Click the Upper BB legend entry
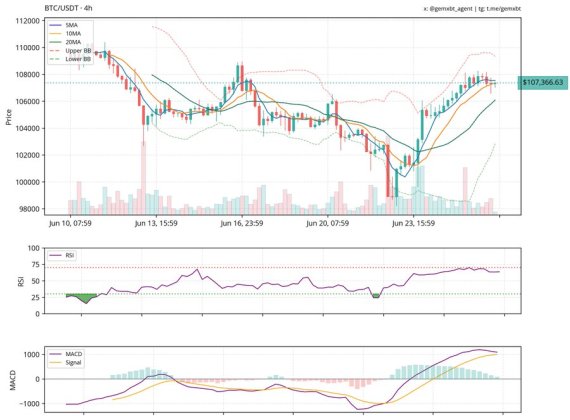 (x=70, y=51)
